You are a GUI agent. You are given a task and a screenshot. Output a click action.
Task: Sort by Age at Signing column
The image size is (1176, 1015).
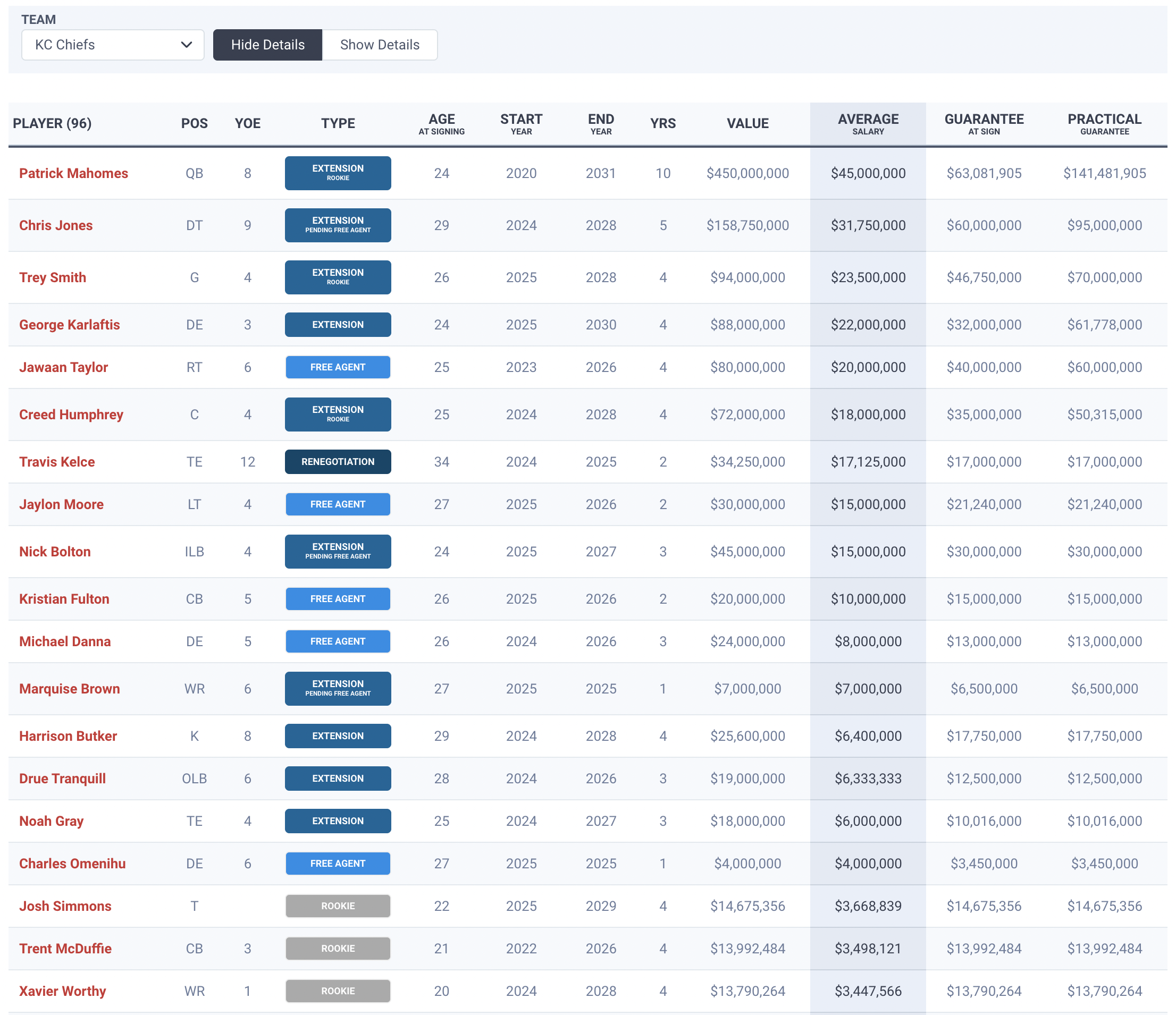[x=442, y=124]
